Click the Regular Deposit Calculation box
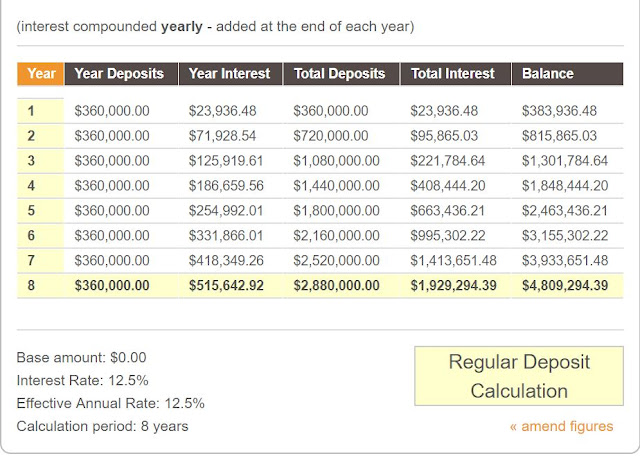640x456 pixels. (x=521, y=376)
